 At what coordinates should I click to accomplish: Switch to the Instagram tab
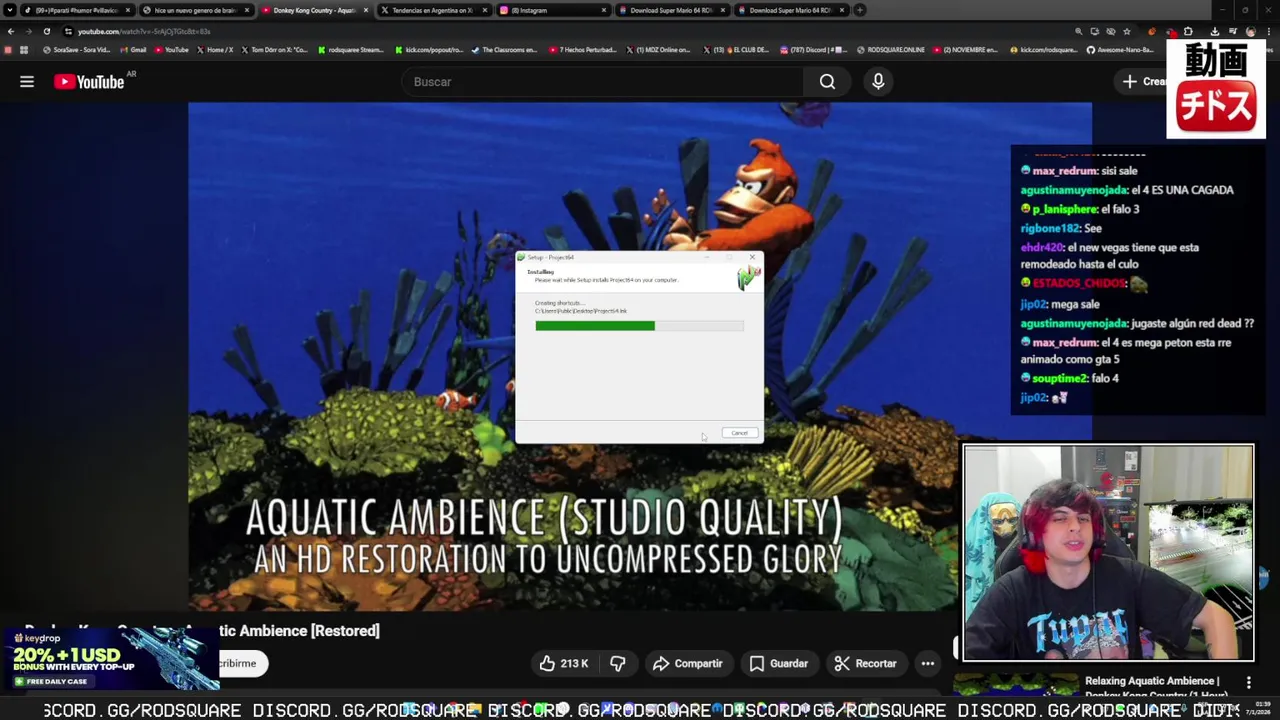(552, 10)
